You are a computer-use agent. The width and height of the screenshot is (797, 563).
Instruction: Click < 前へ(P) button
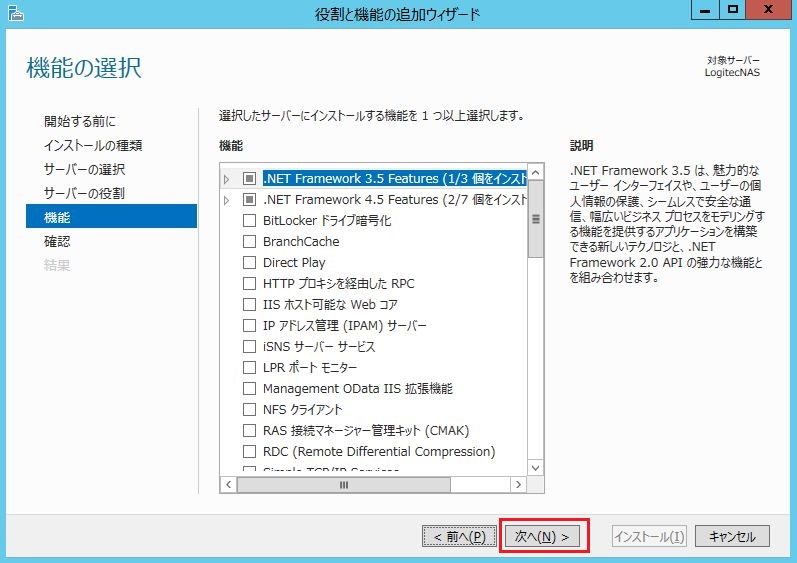459,536
